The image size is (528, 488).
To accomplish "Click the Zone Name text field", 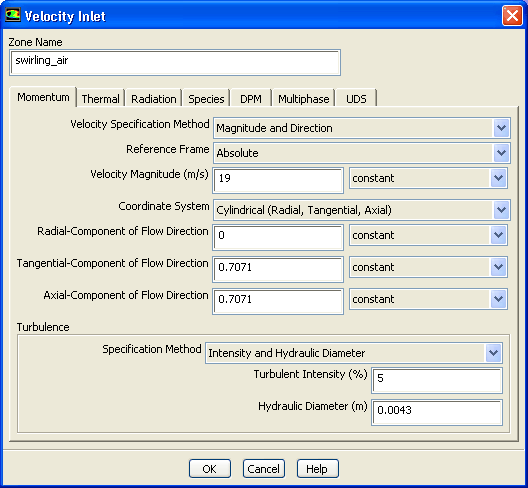I will pyautogui.click(x=175, y=63).
